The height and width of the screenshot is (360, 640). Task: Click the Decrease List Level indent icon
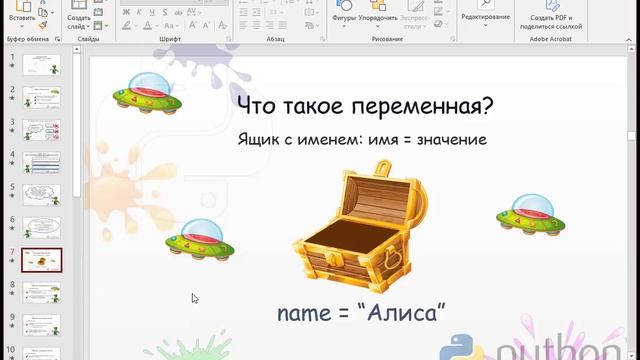click(243, 12)
